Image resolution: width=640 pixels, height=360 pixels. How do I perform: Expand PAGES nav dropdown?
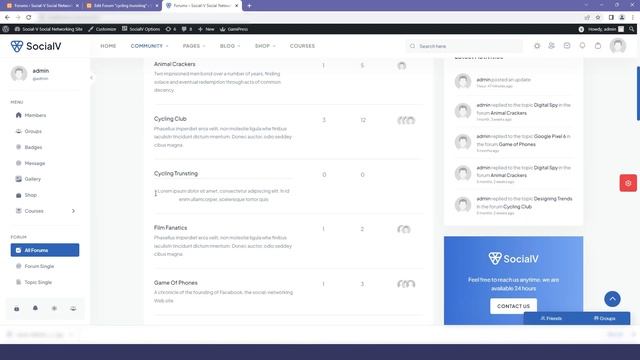pos(194,46)
